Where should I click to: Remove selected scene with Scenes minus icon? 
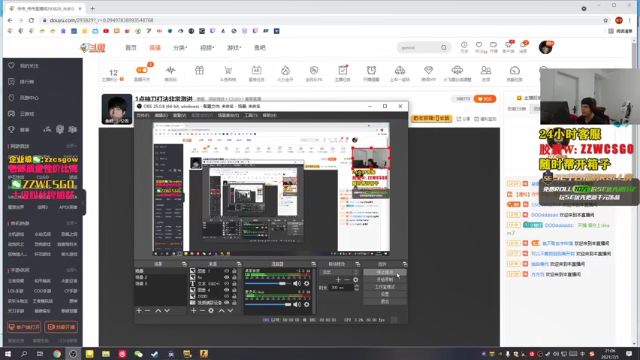pos(148,311)
